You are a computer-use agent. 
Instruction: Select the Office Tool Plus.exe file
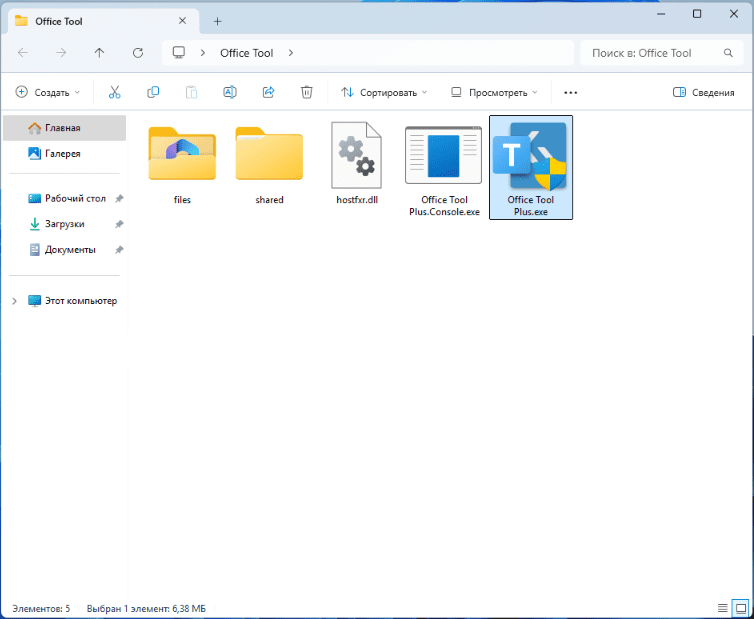tap(530, 167)
